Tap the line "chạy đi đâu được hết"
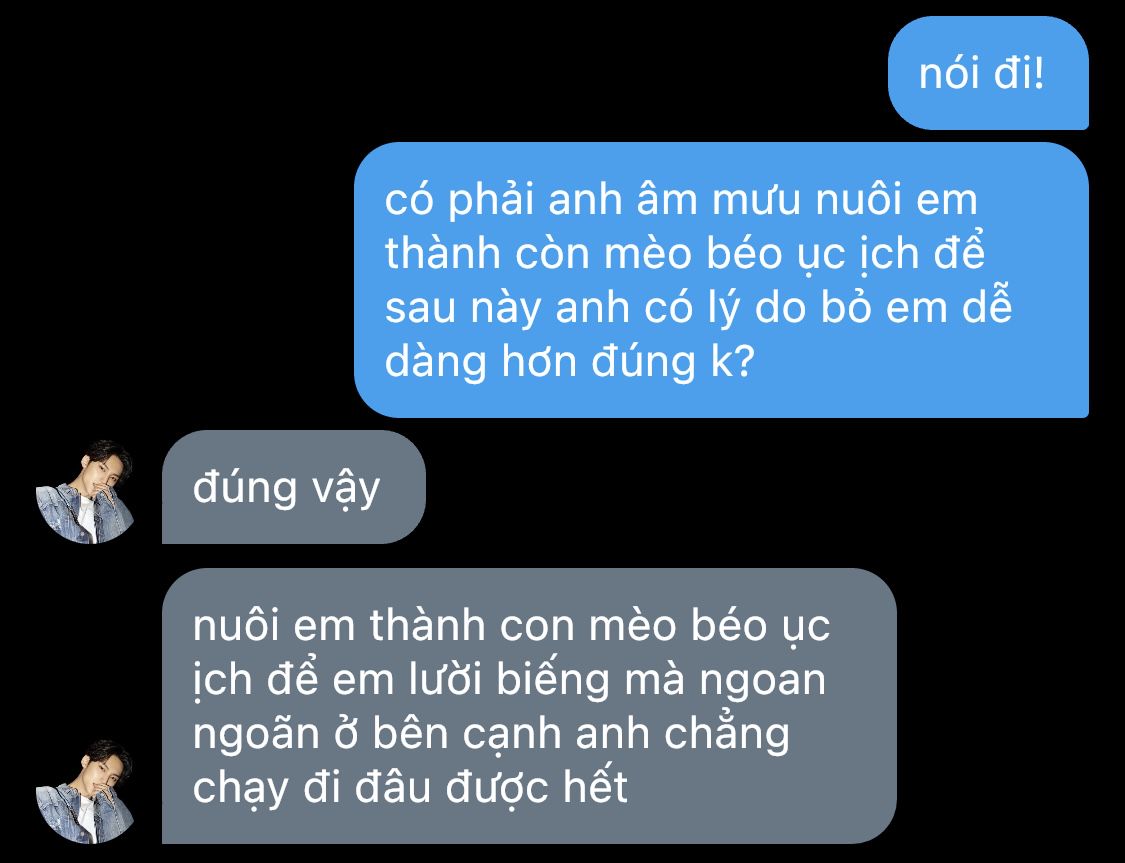The width and height of the screenshot is (1125, 863). click(x=410, y=788)
